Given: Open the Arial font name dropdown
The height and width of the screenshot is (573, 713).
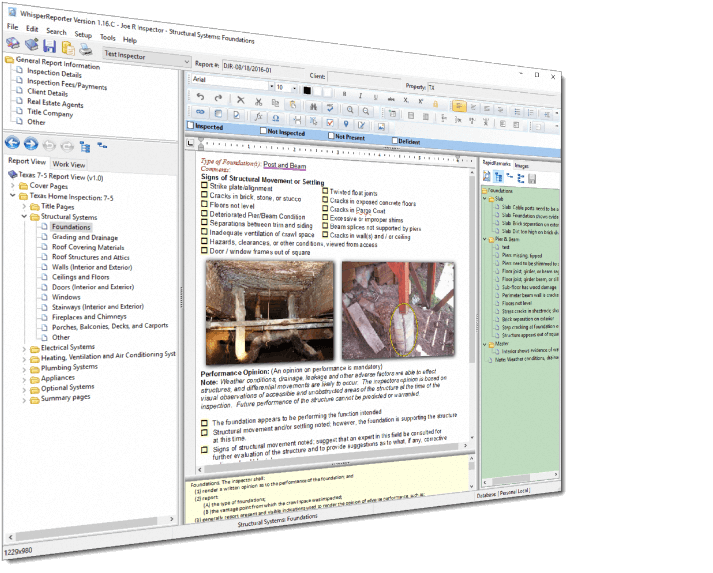Looking at the screenshot, I should click(271, 85).
